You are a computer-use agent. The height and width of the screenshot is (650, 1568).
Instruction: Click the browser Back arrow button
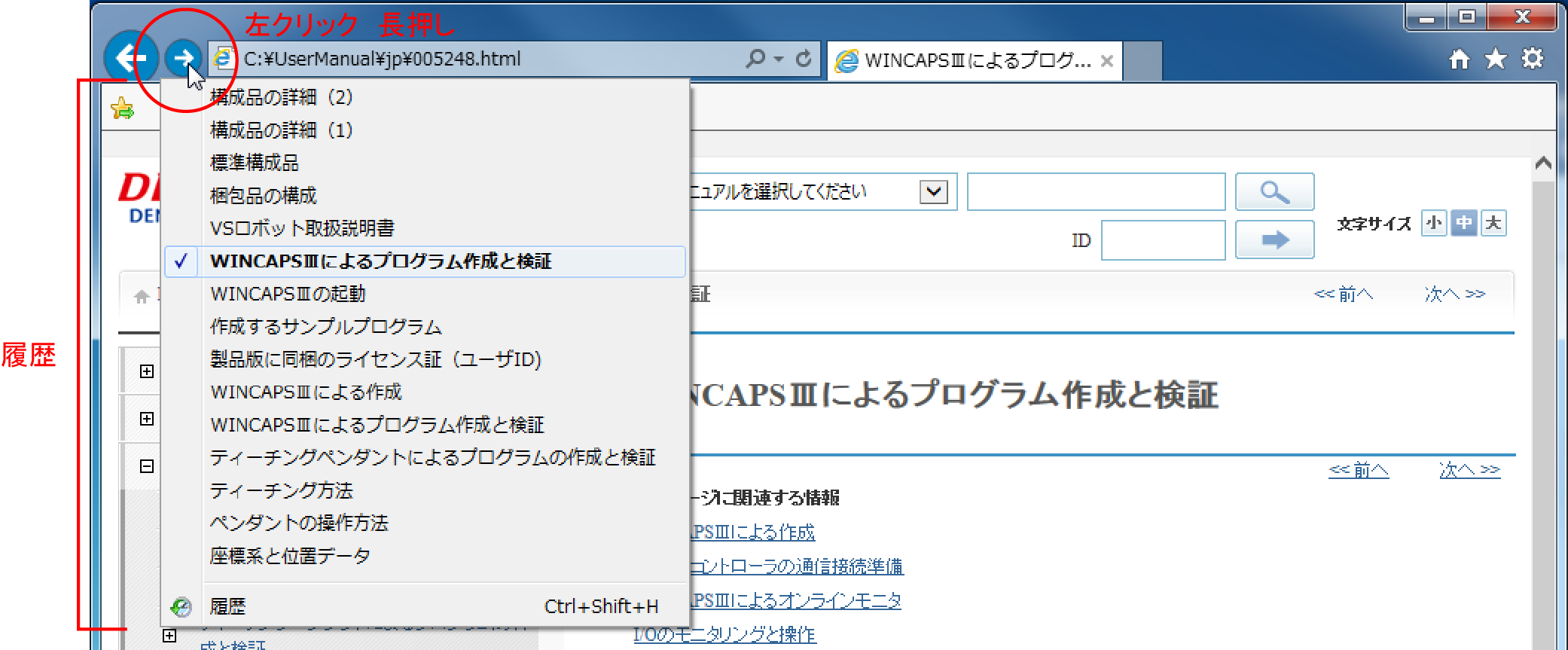click(130, 57)
